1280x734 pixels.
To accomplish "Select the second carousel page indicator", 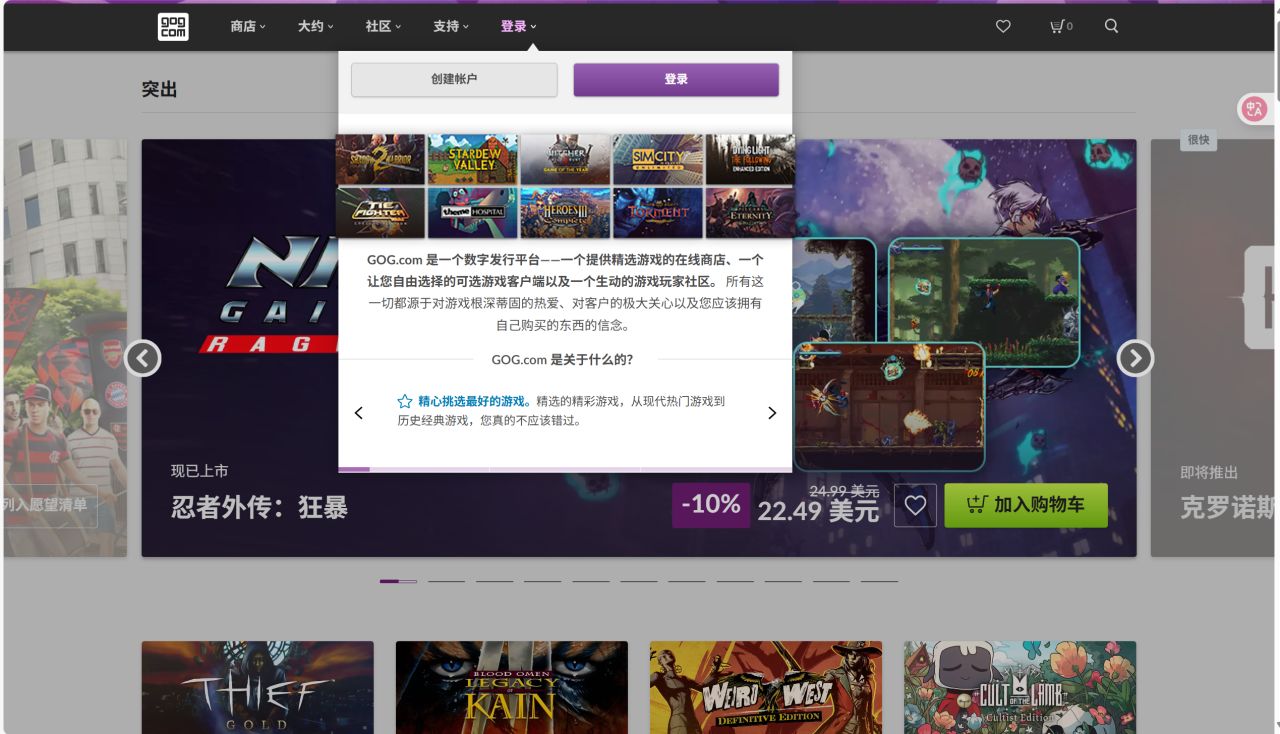I will tap(446, 581).
